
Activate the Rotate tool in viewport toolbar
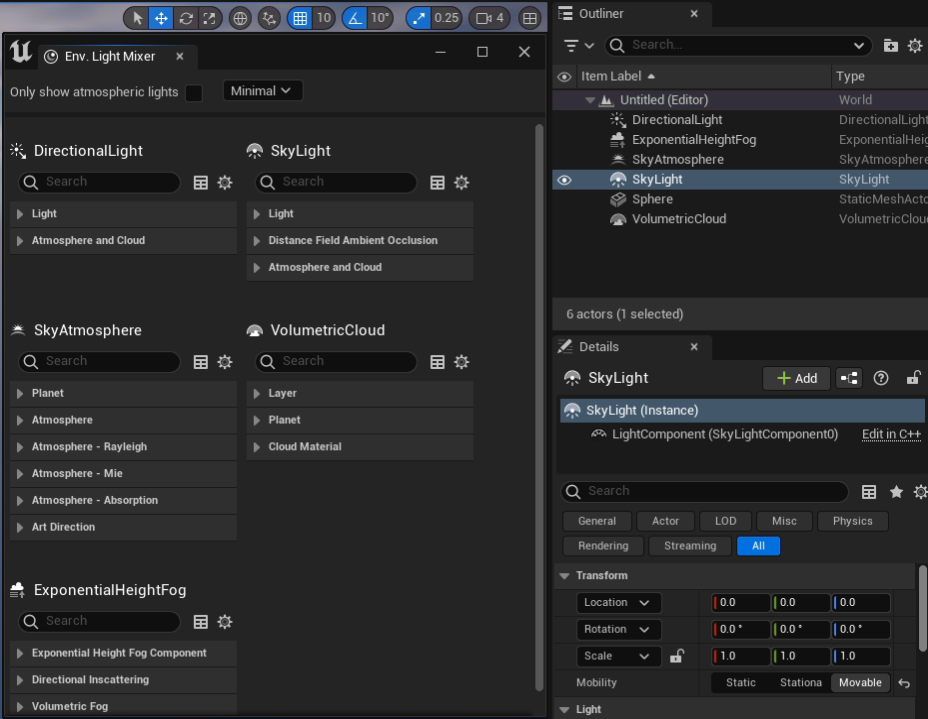click(186, 18)
